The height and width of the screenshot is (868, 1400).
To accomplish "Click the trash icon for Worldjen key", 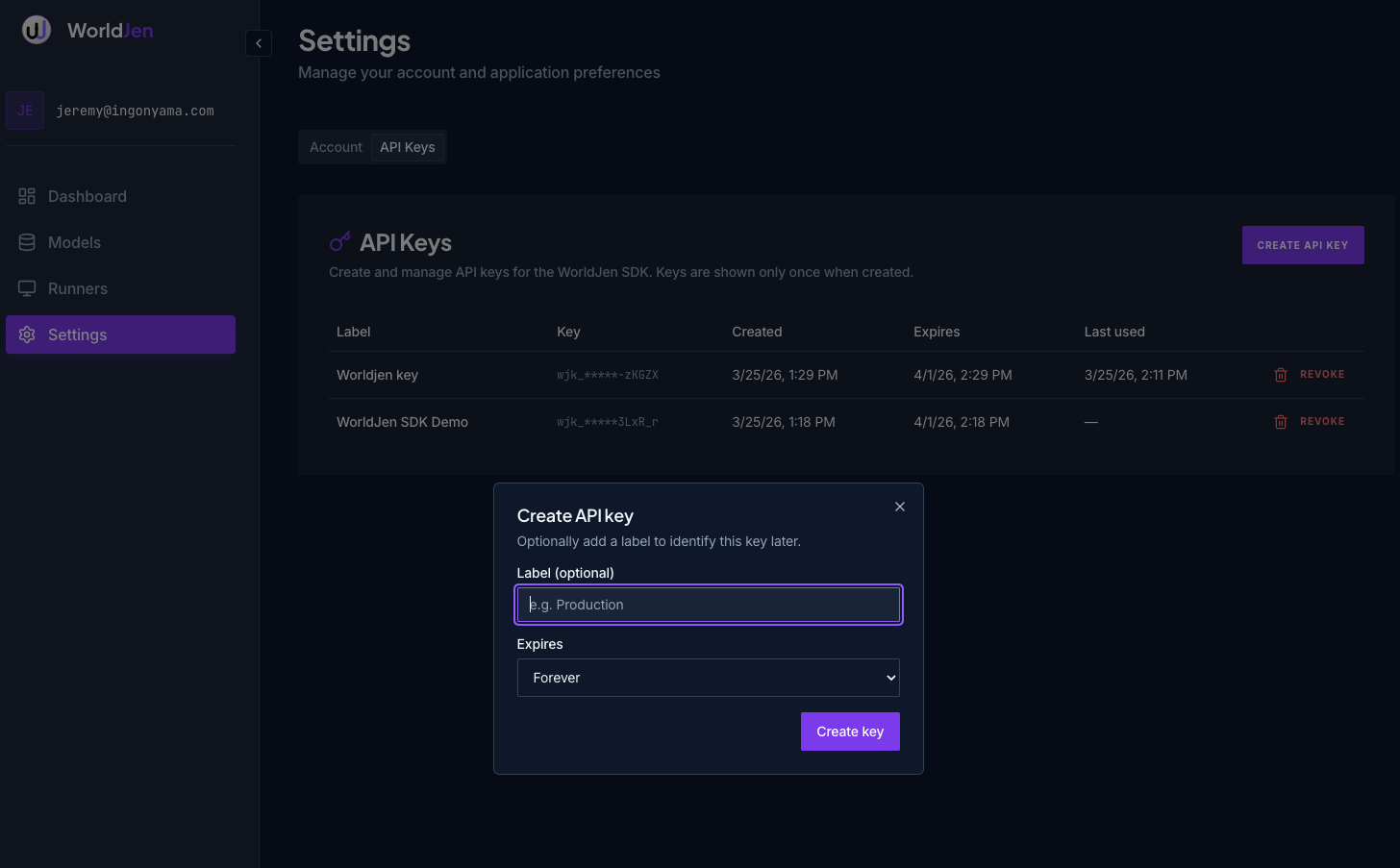I will tap(1281, 374).
